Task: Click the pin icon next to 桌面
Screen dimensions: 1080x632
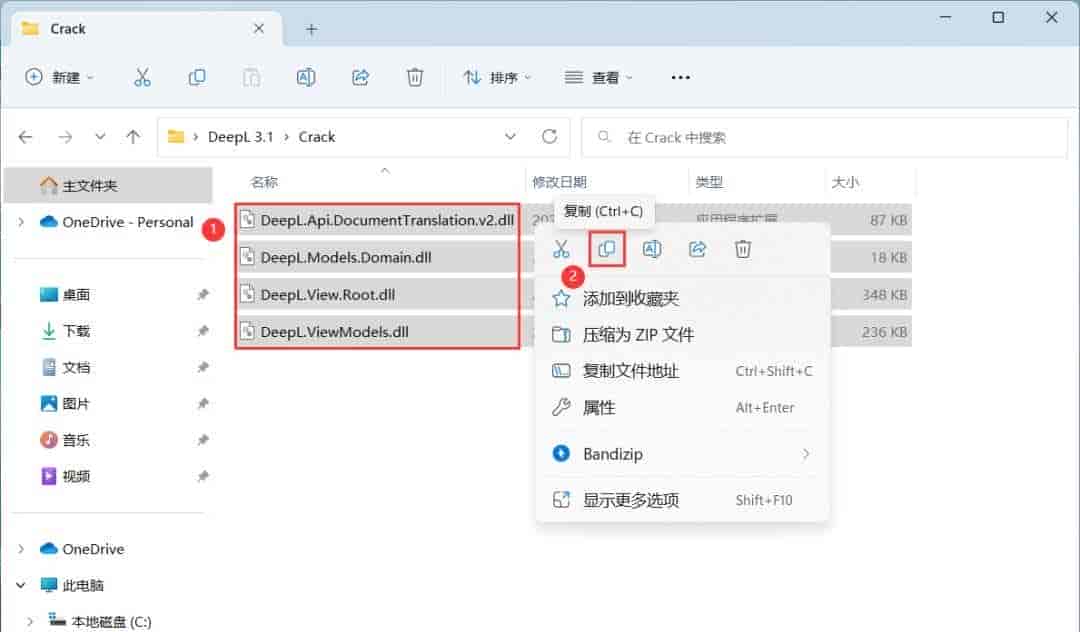Action: [202, 295]
